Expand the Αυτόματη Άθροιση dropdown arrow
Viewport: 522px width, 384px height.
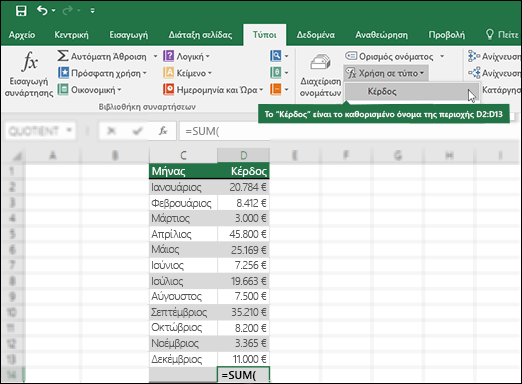click(155, 56)
